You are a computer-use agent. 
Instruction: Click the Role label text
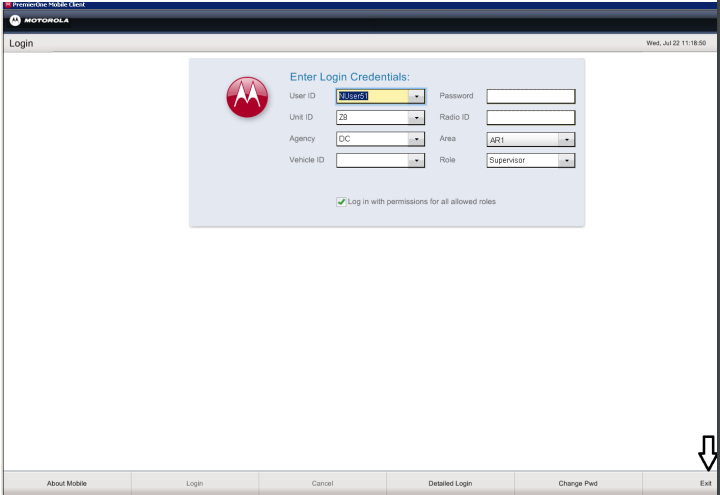pos(447,160)
